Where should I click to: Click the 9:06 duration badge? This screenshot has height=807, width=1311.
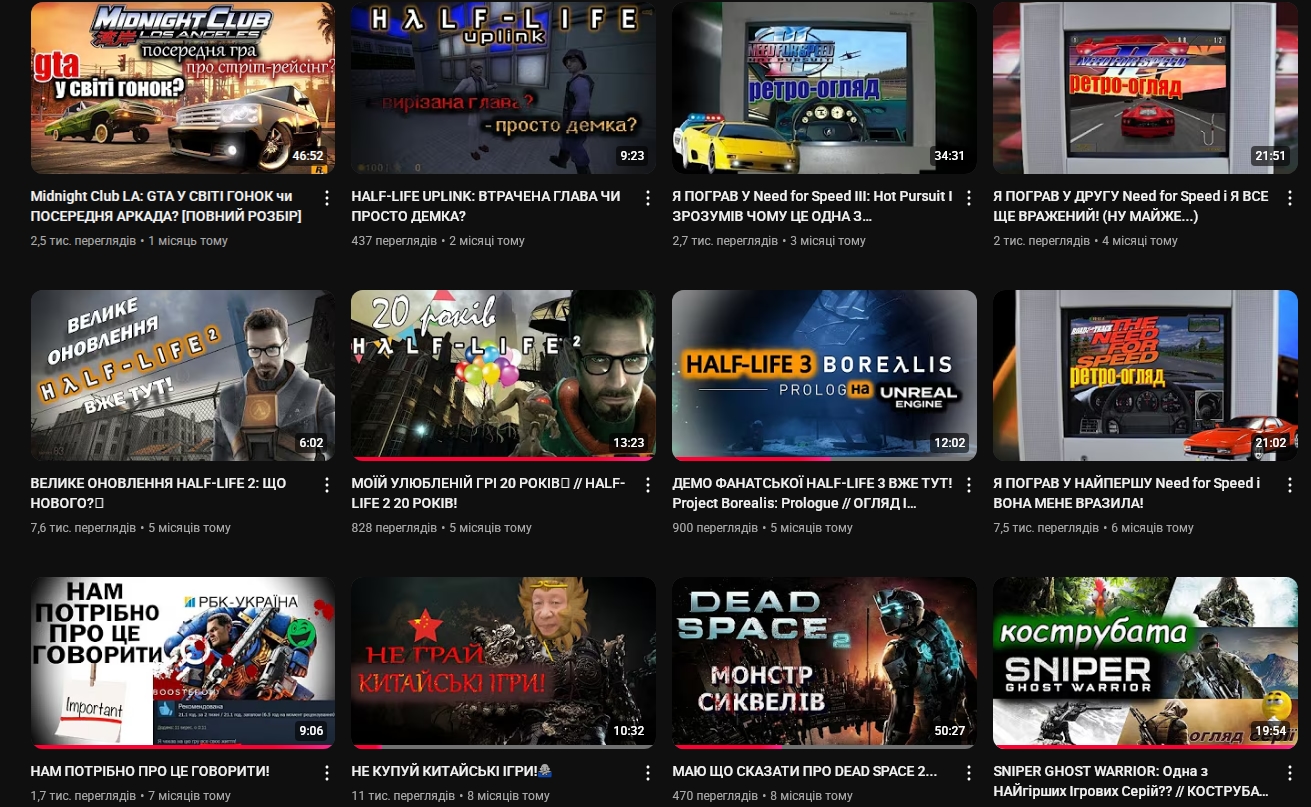click(x=311, y=731)
